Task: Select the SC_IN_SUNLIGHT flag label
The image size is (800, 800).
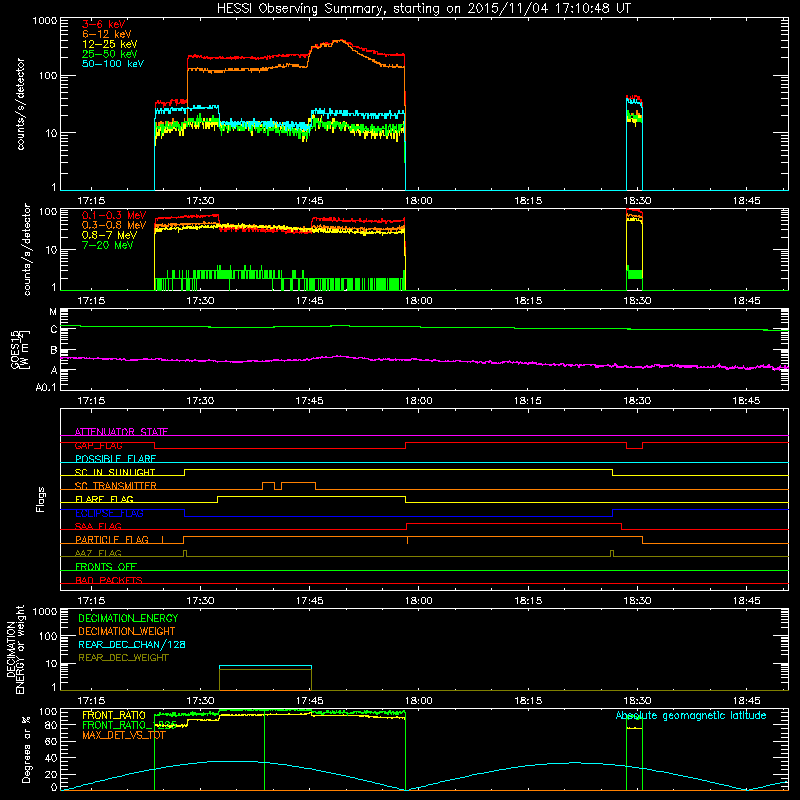Action: [x=115, y=472]
